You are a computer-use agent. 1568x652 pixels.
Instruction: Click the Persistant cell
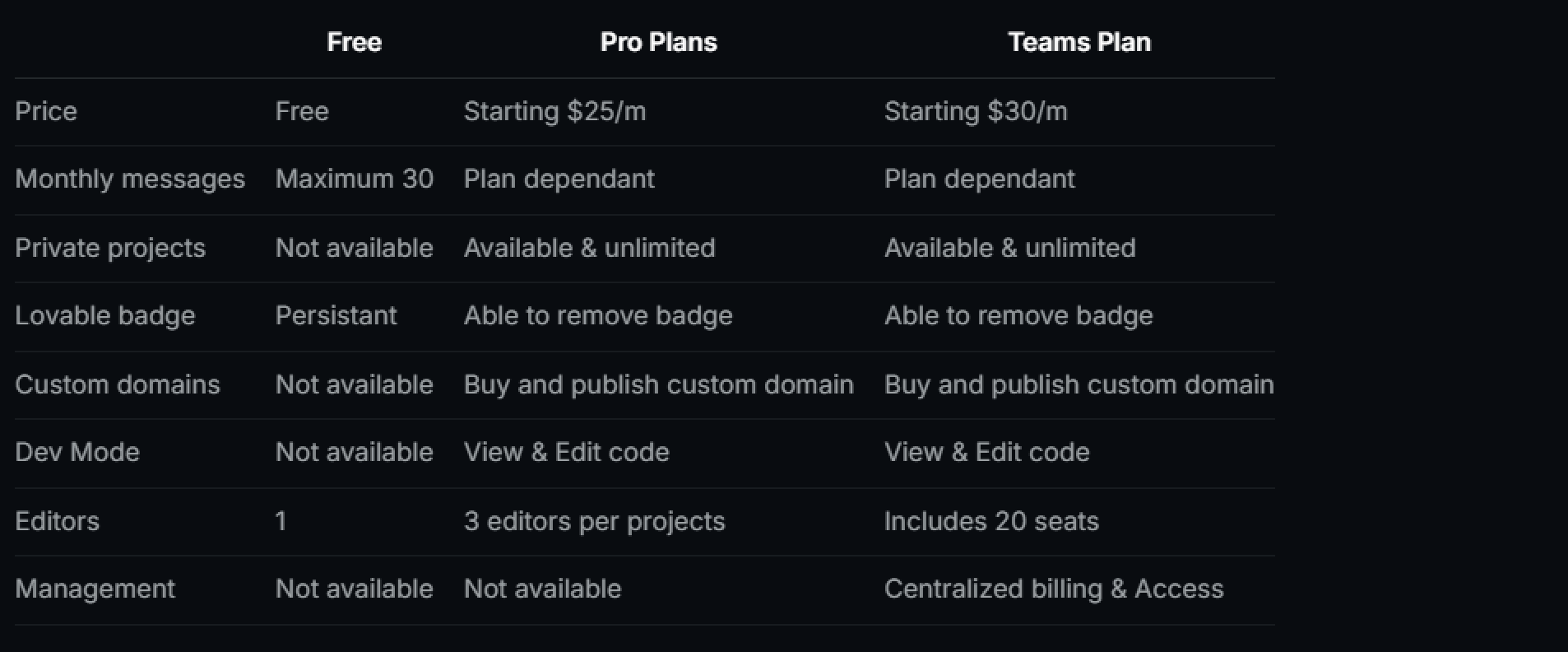tap(336, 315)
